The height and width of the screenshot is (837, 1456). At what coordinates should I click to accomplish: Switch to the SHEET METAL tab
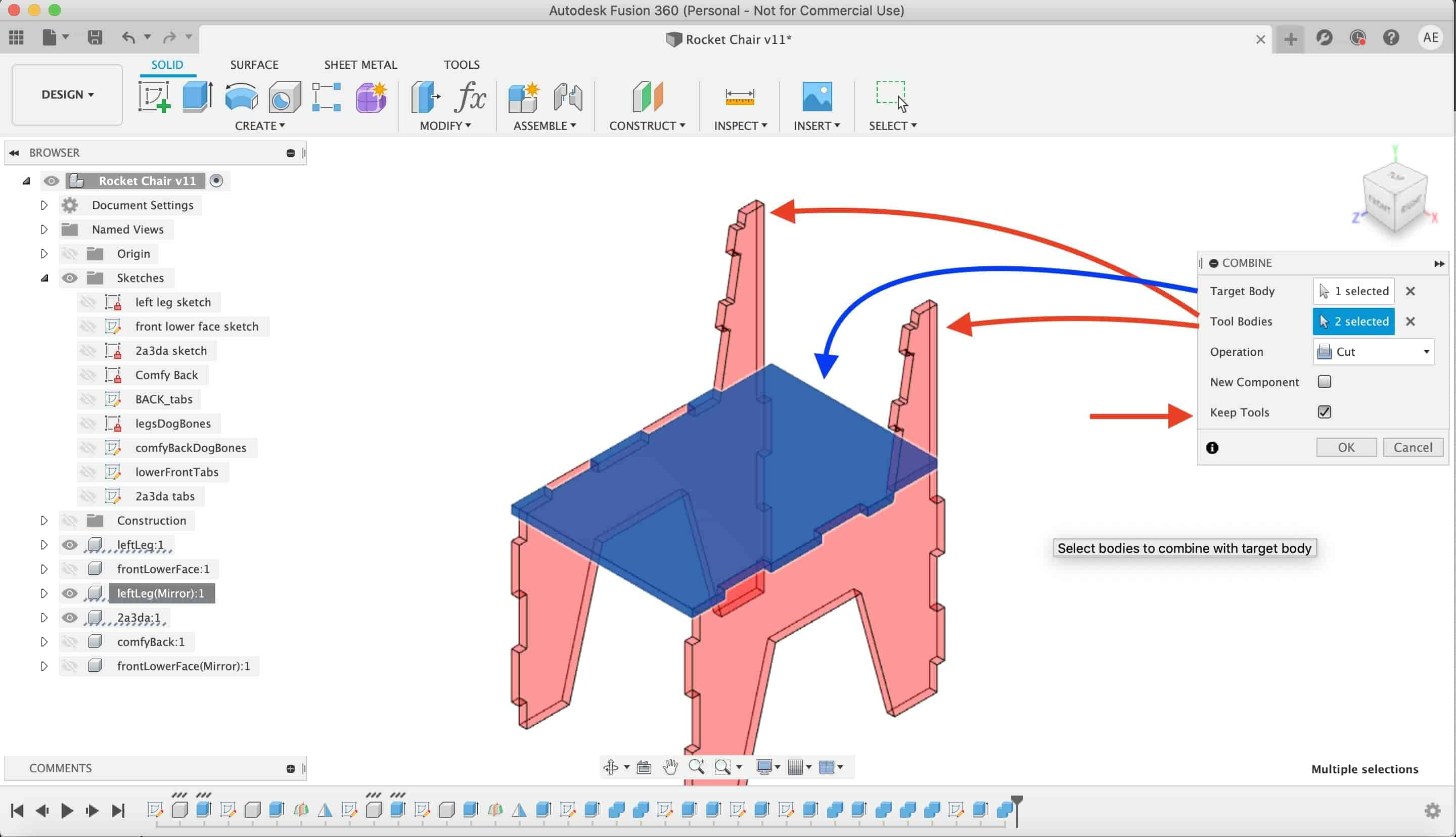pyautogui.click(x=360, y=64)
